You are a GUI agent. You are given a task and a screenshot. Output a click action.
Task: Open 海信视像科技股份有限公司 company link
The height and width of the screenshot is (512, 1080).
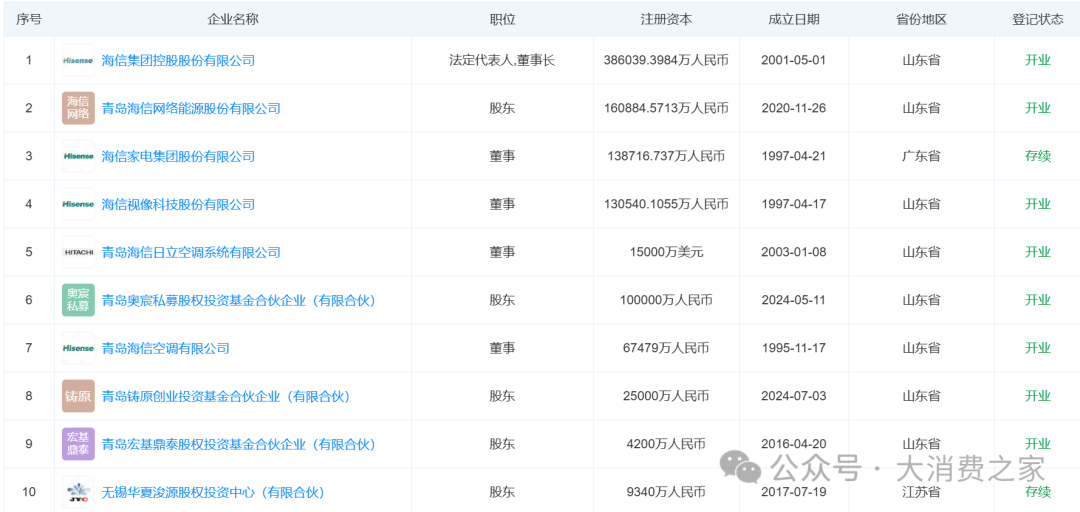pyautogui.click(x=178, y=204)
